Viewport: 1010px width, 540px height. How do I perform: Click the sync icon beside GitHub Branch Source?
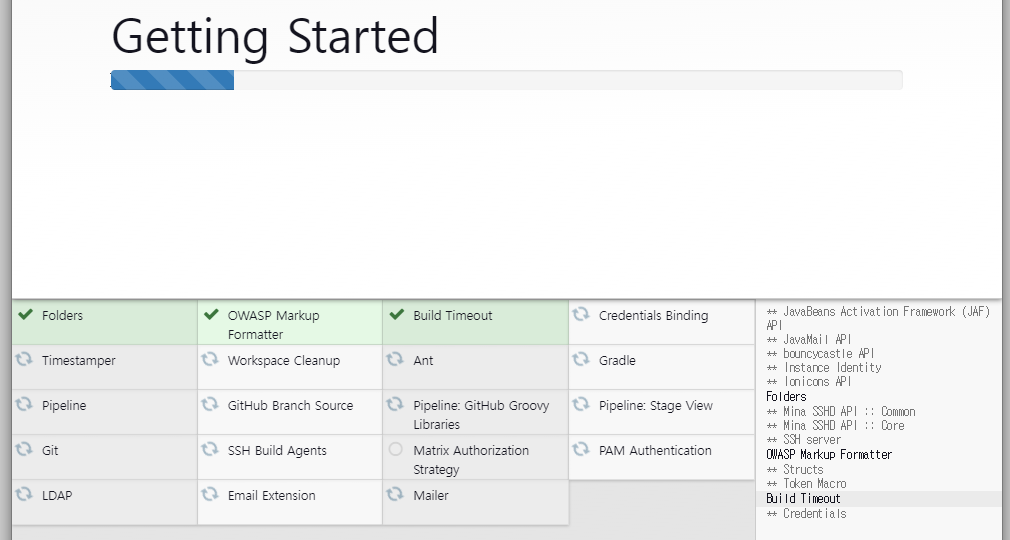[x=210, y=404]
